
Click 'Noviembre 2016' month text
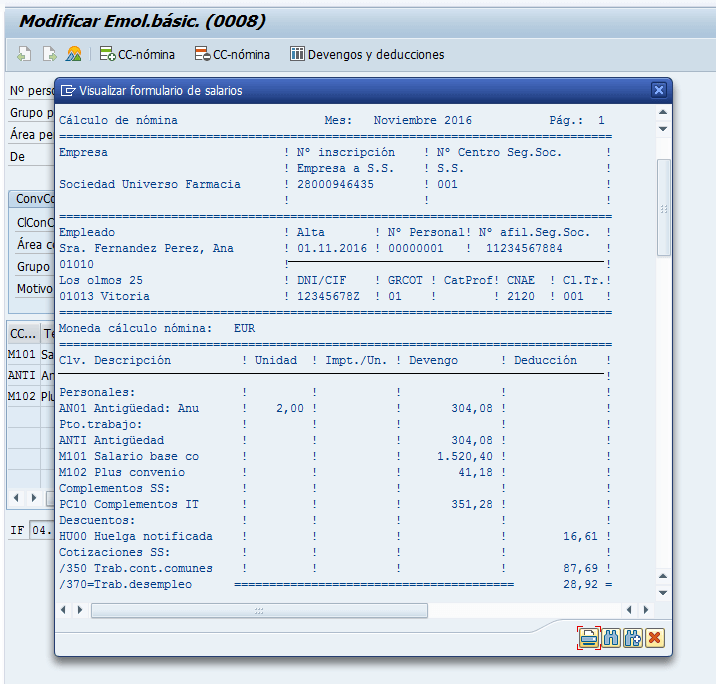[x=422, y=120]
